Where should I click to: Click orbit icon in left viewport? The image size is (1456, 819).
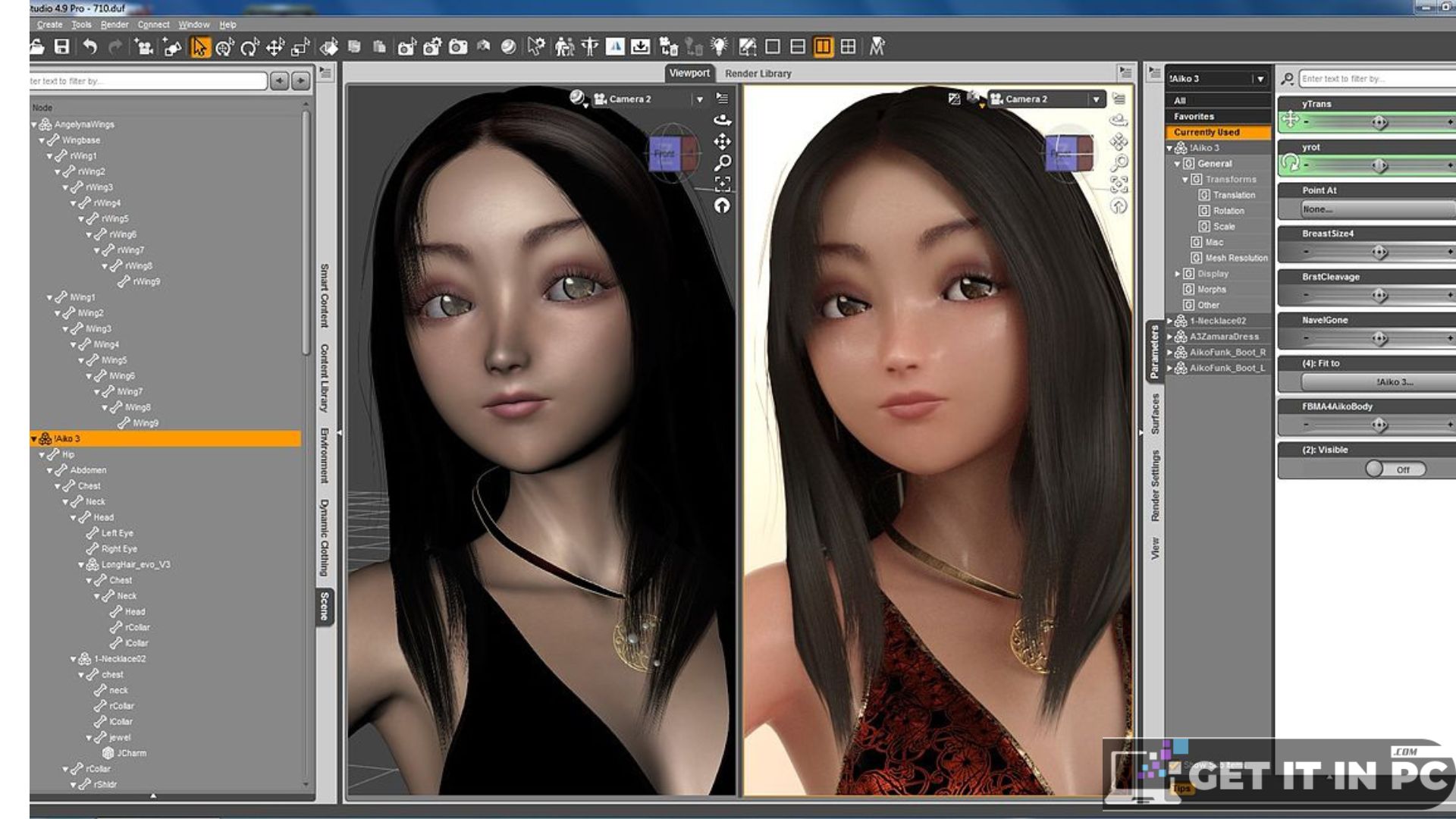tap(722, 120)
